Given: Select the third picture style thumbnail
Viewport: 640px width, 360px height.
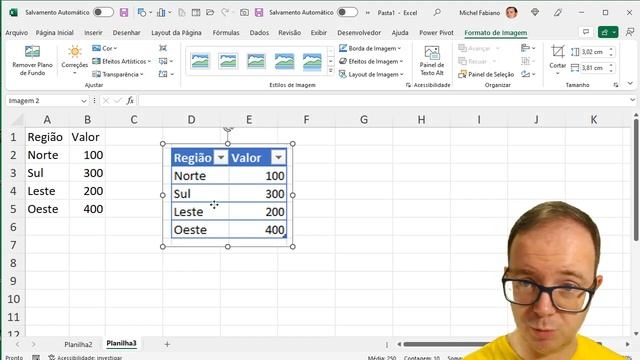Looking at the screenshot, I should 256,61.
